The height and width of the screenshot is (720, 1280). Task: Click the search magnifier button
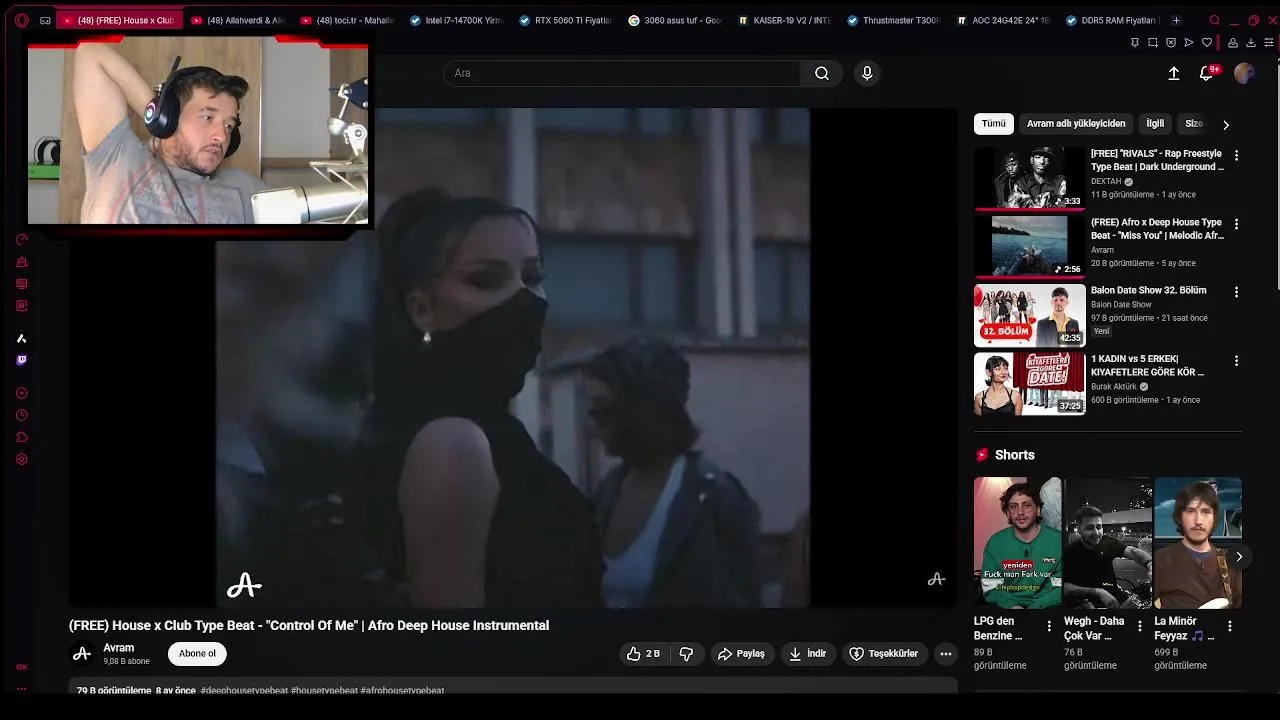click(x=821, y=73)
